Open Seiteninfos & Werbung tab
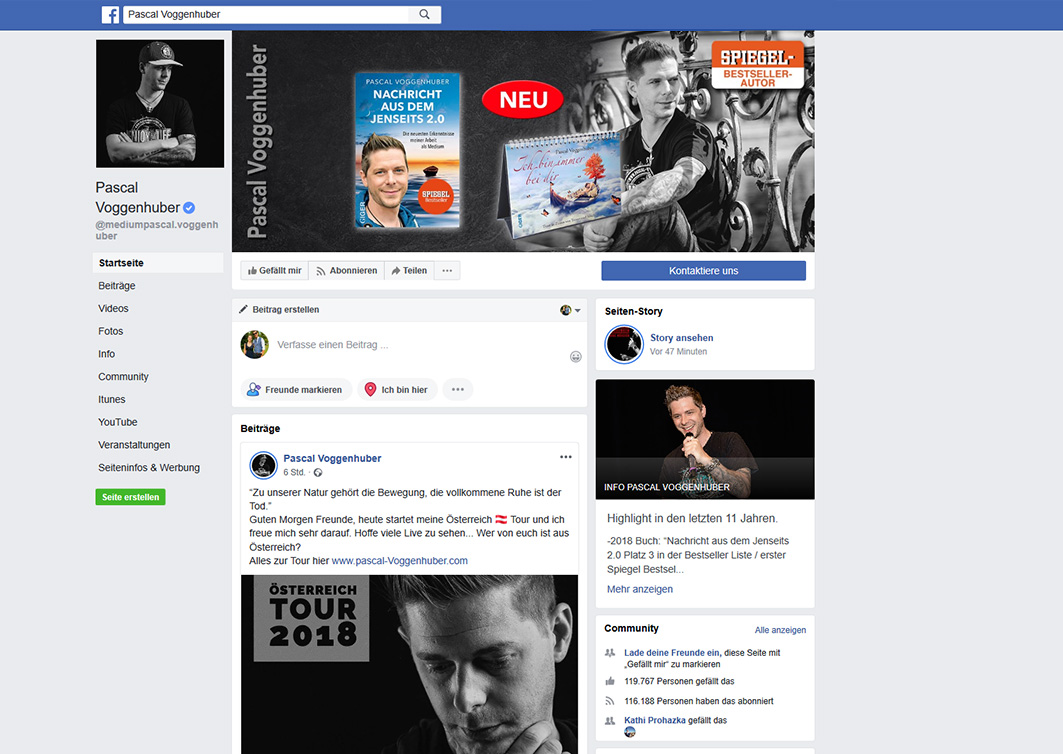The width and height of the screenshot is (1063, 754). 149,467
